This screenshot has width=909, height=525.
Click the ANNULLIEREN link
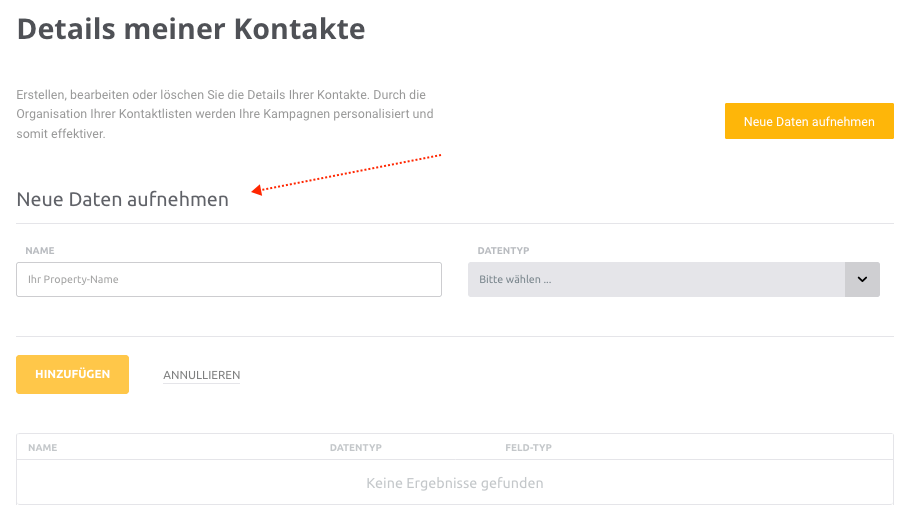point(201,375)
